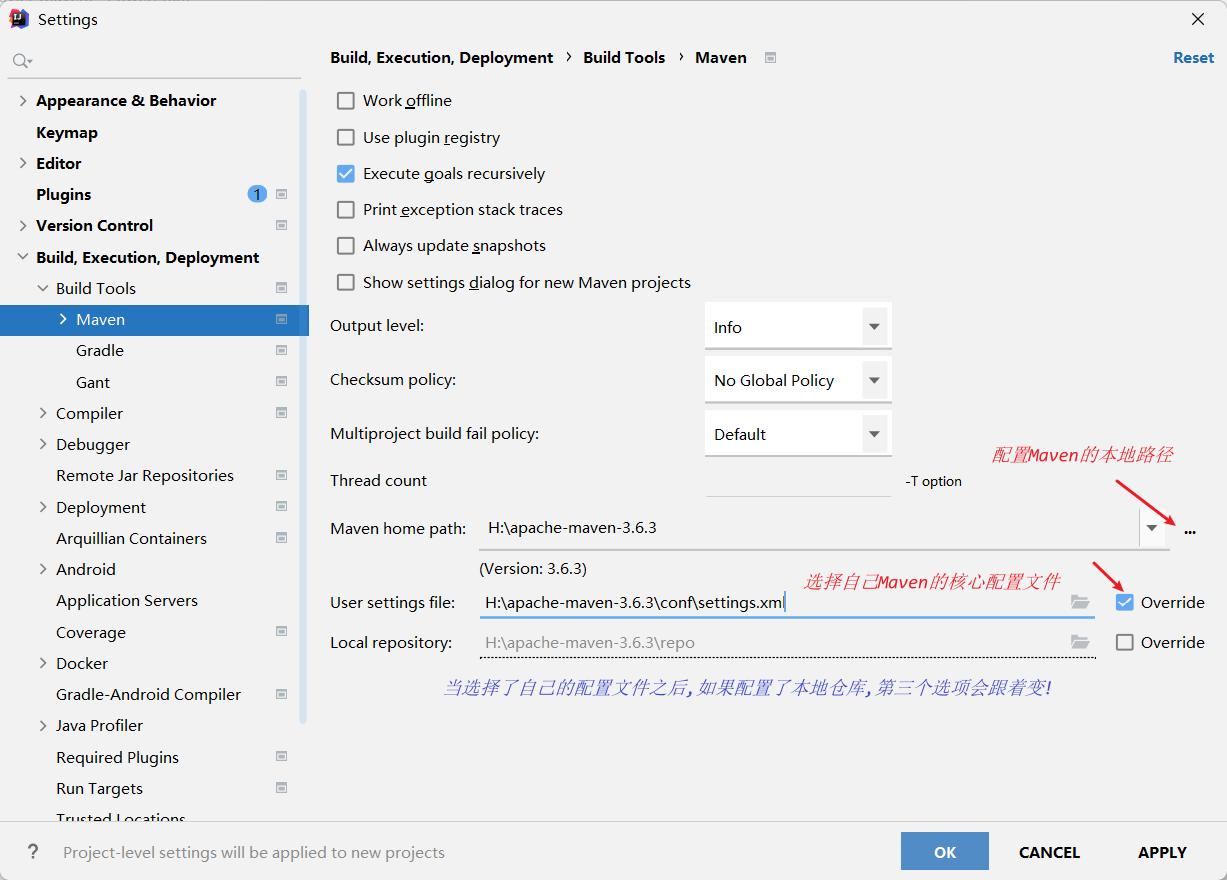Expand the Maven home path dropdown arrow
The image size is (1227, 880).
click(1152, 528)
